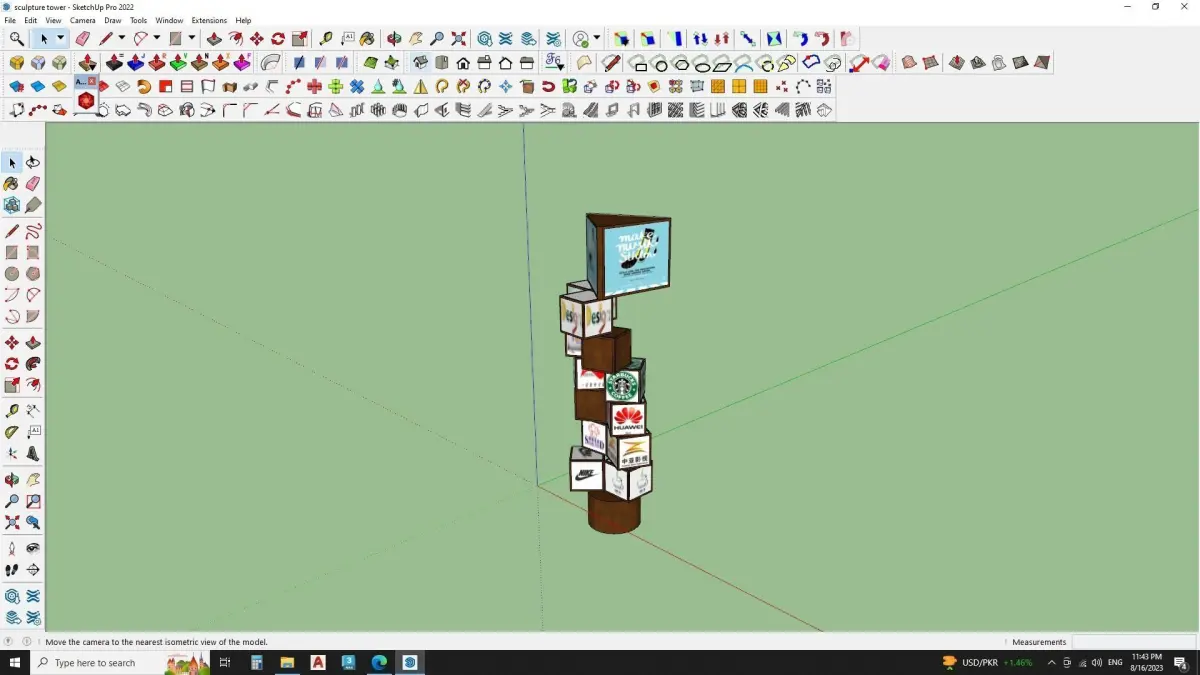Open File Explorer from taskbar
1200x675 pixels.
(x=287, y=662)
